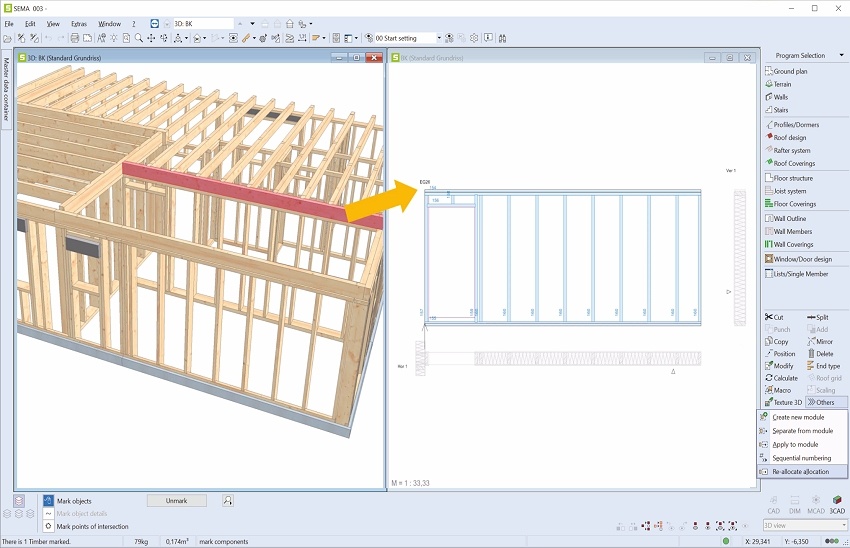Screen dimensions: 850x548
Task: Click the Macro tool
Action: (x=778, y=390)
